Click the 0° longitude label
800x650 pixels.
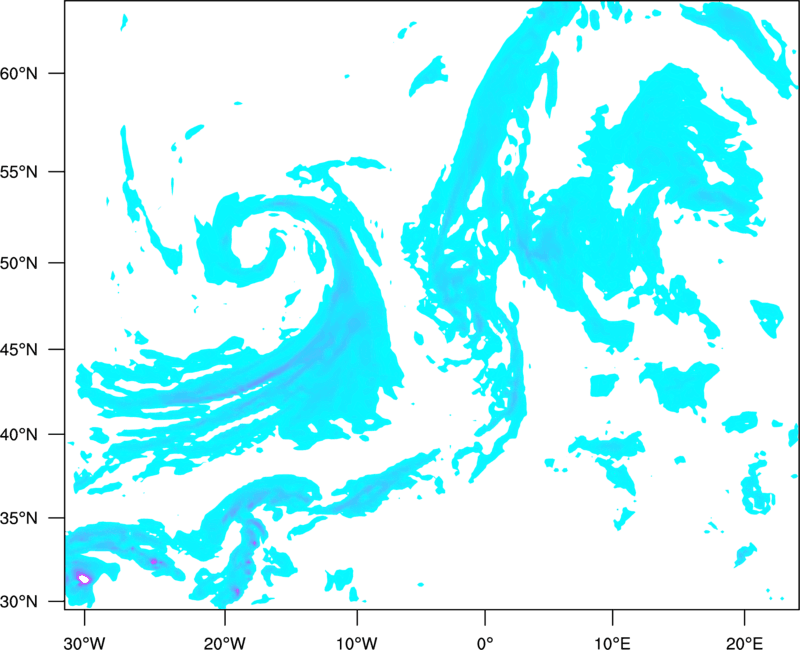[x=485, y=643]
